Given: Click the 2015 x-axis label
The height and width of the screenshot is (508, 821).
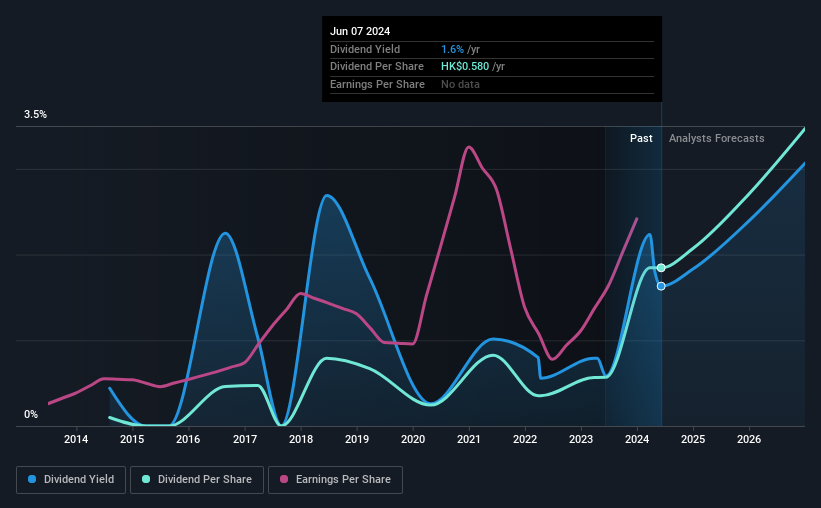Looking at the screenshot, I should [x=132, y=439].
